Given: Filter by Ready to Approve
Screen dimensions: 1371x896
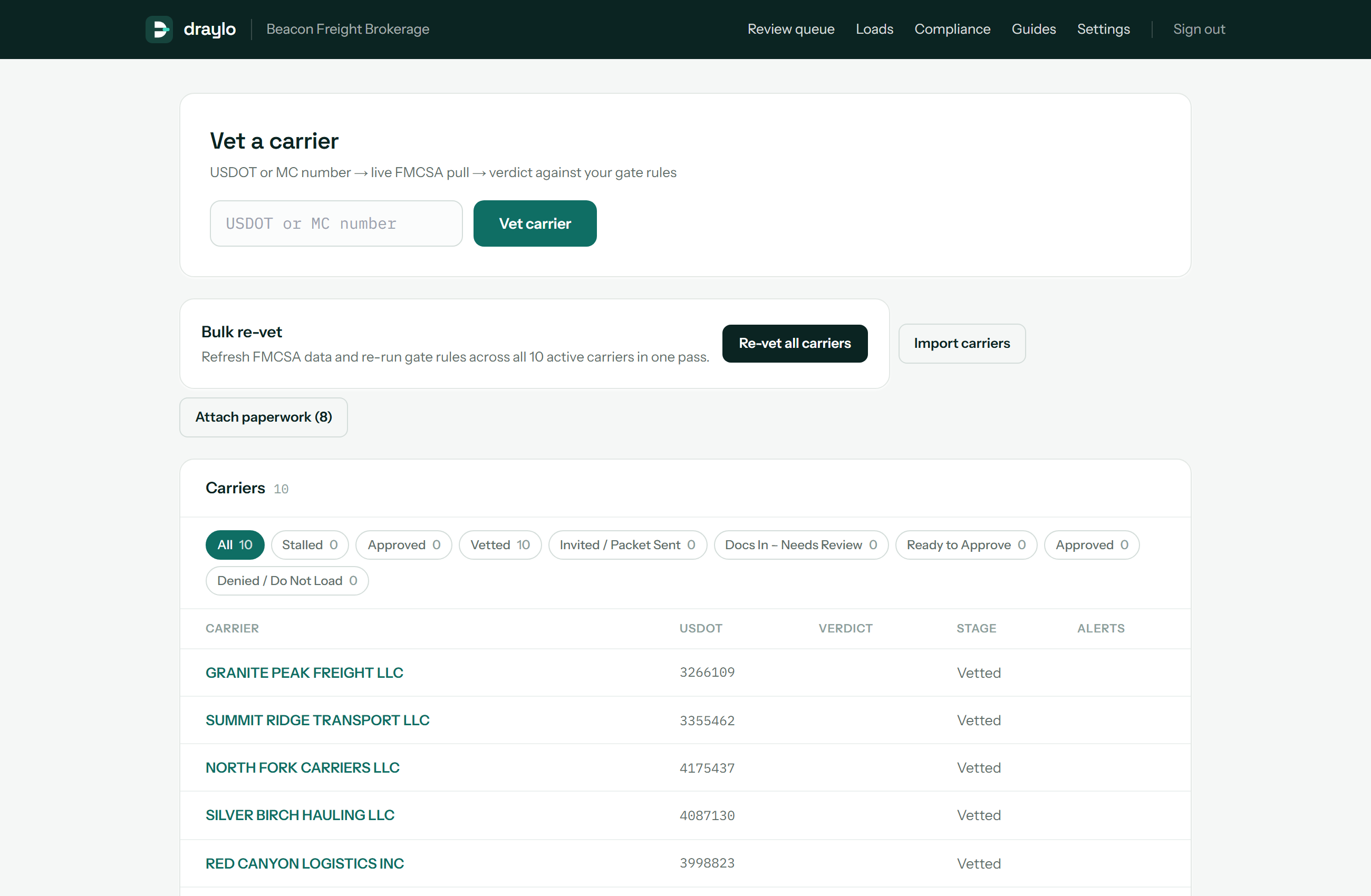Looking at the screenshot, I should tap(966, 545).
